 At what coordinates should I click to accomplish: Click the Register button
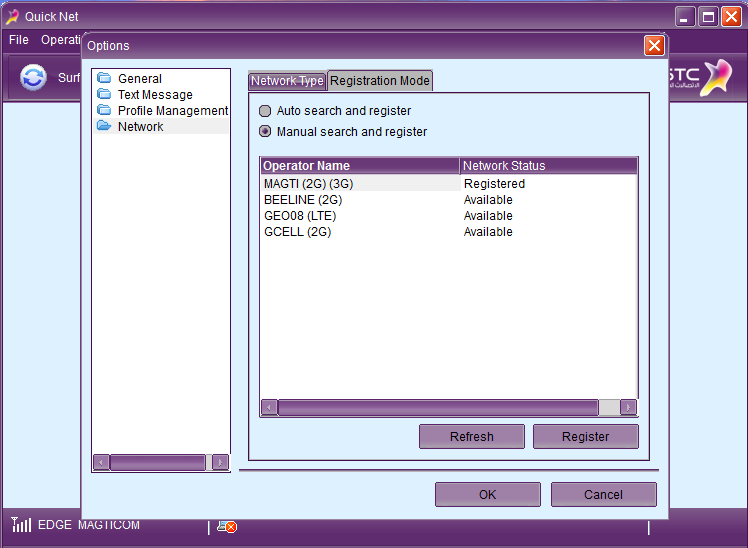click(585, 436)
